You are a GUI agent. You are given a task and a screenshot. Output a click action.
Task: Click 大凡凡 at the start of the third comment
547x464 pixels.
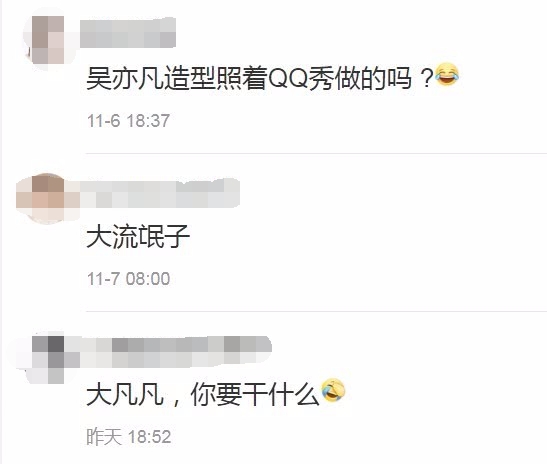click(125, 395)
